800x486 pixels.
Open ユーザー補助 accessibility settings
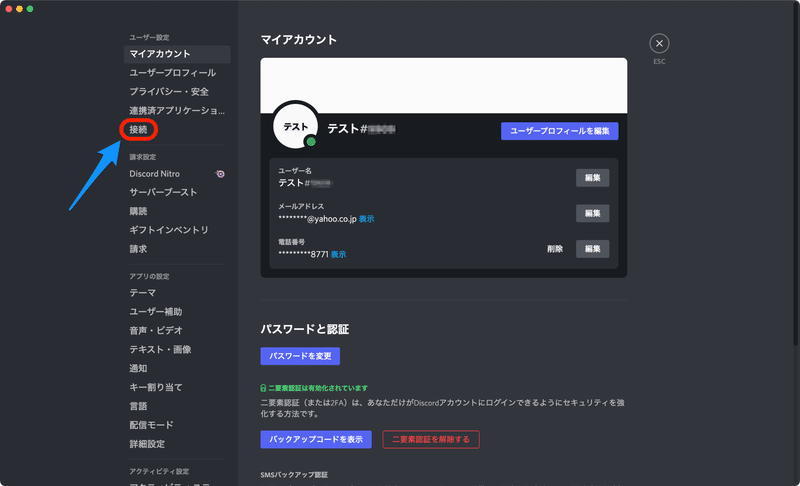(x=177, y=312)
